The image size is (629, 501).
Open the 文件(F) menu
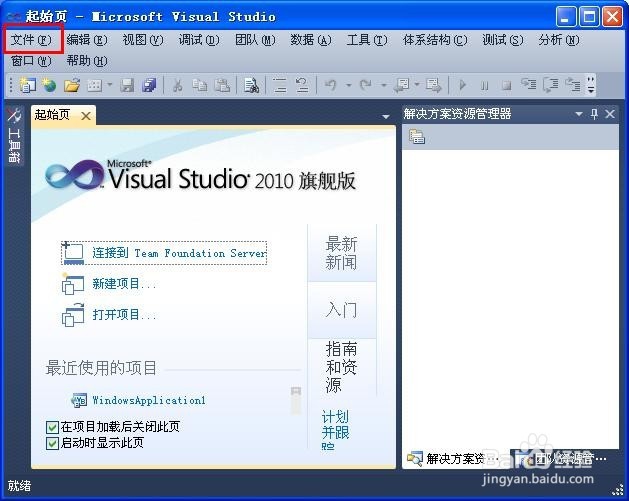point(31,40)
